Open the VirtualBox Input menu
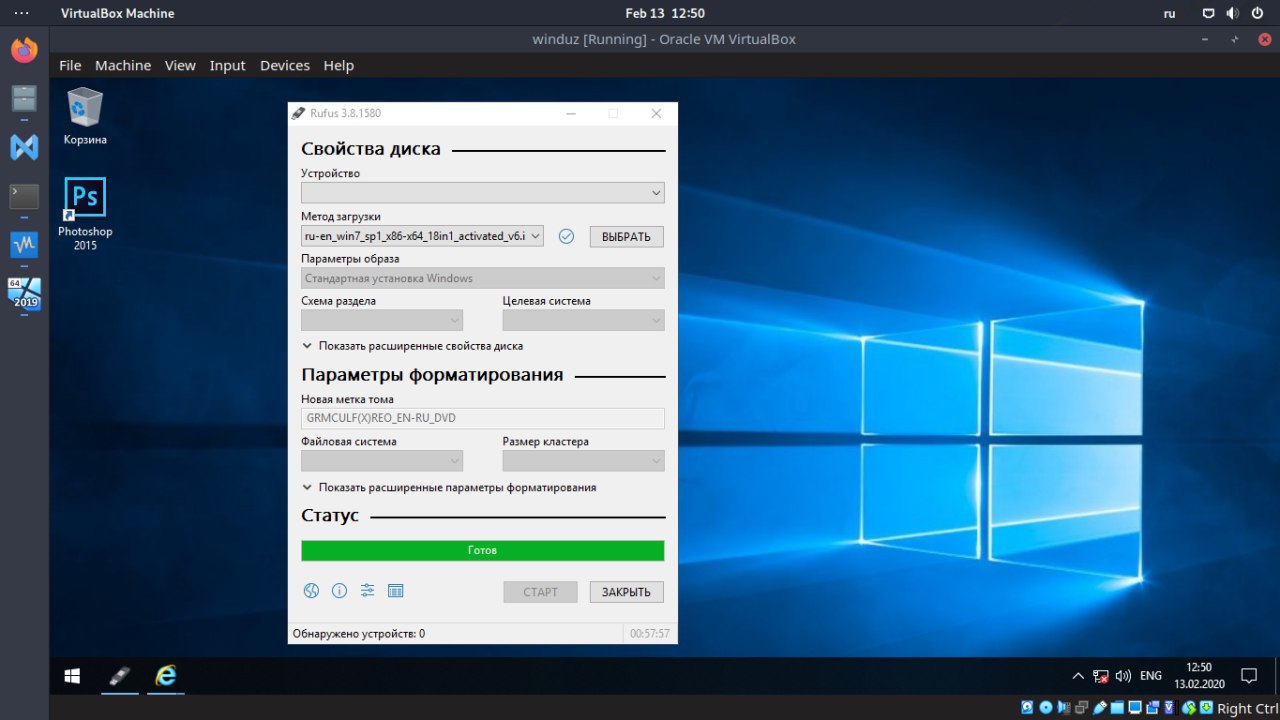The height and width of the screenshot is (720, 1280). (x=227, y=65)
